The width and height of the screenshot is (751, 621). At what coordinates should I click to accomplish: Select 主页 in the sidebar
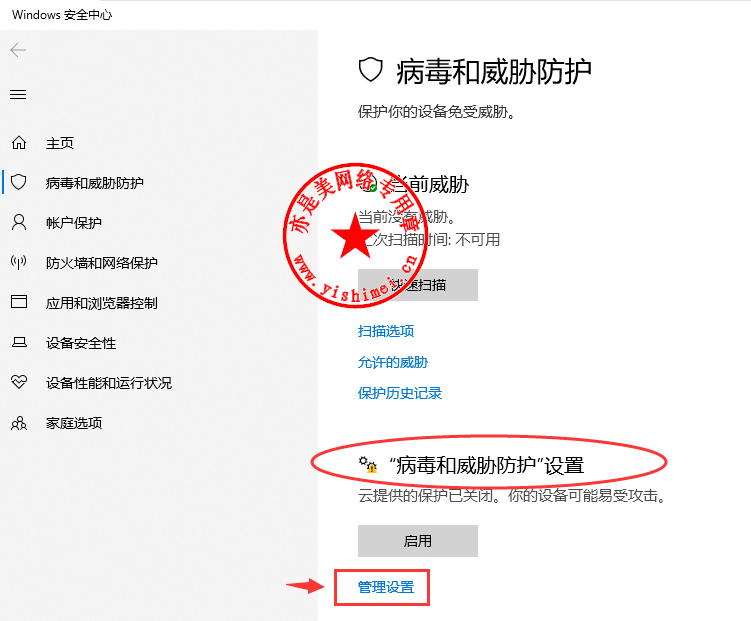pyautogui.click(x=60, y=143)
